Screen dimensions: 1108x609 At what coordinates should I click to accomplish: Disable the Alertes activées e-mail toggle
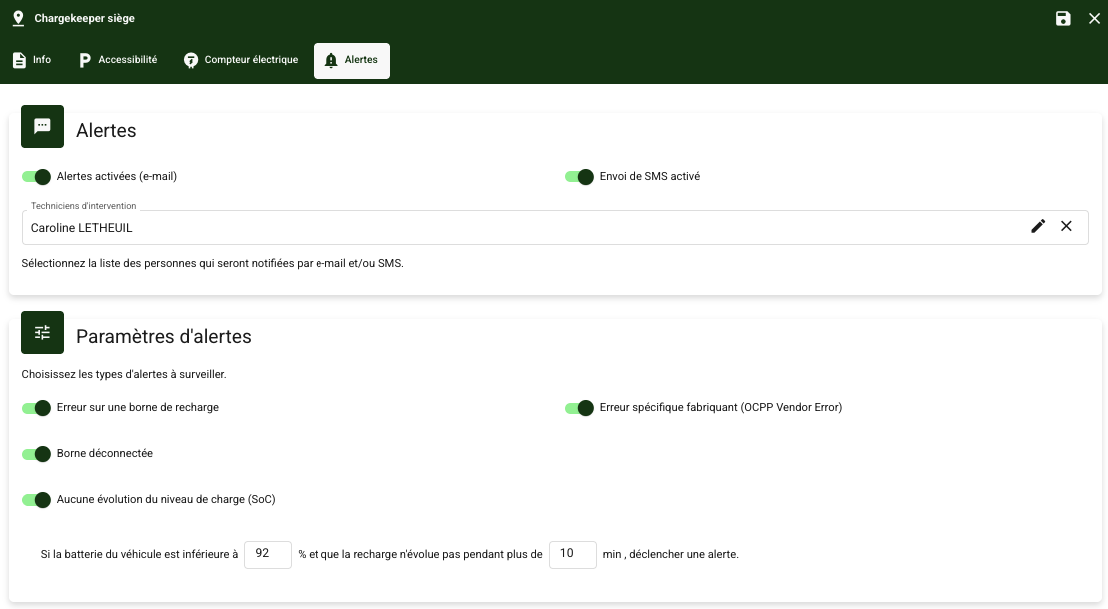click(37, 177)
